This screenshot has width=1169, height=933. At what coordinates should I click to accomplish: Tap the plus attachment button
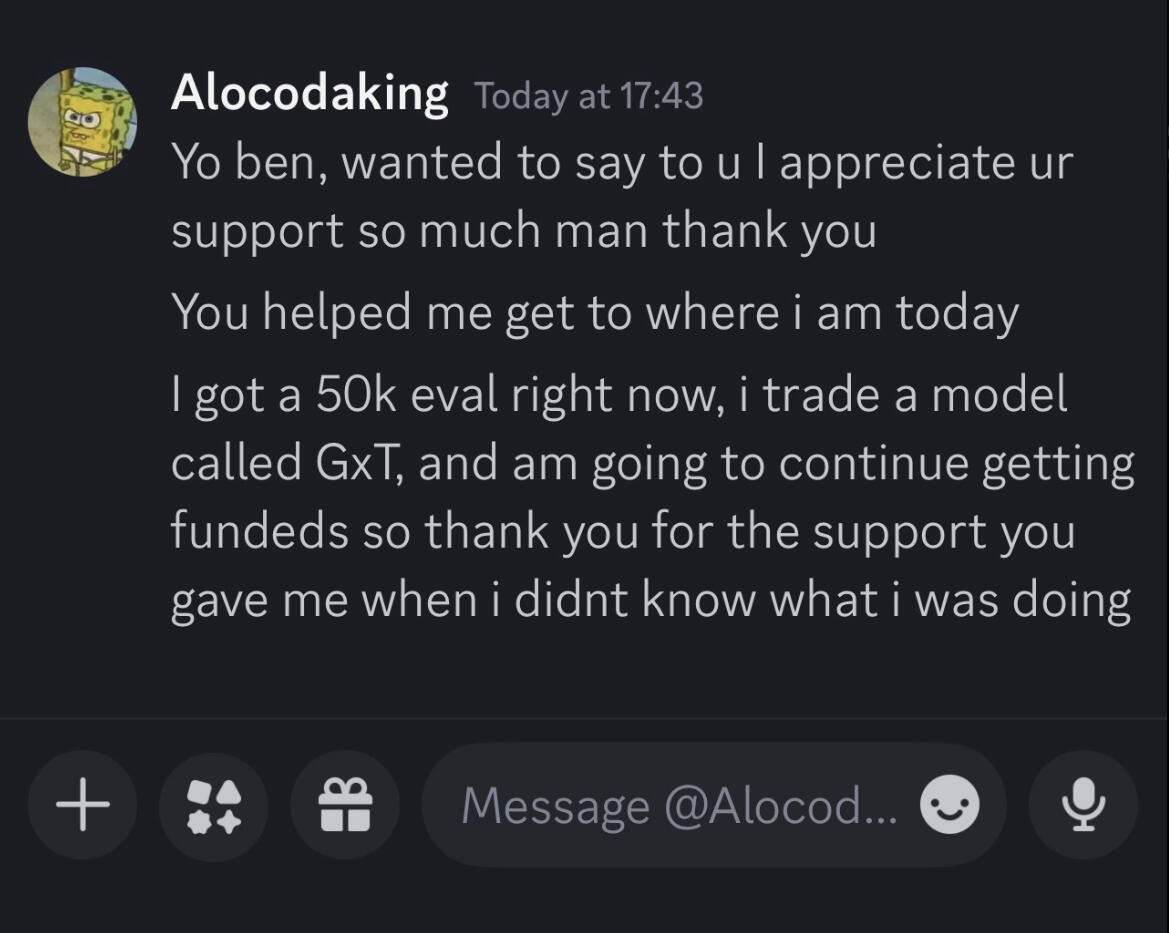[82, 805]
